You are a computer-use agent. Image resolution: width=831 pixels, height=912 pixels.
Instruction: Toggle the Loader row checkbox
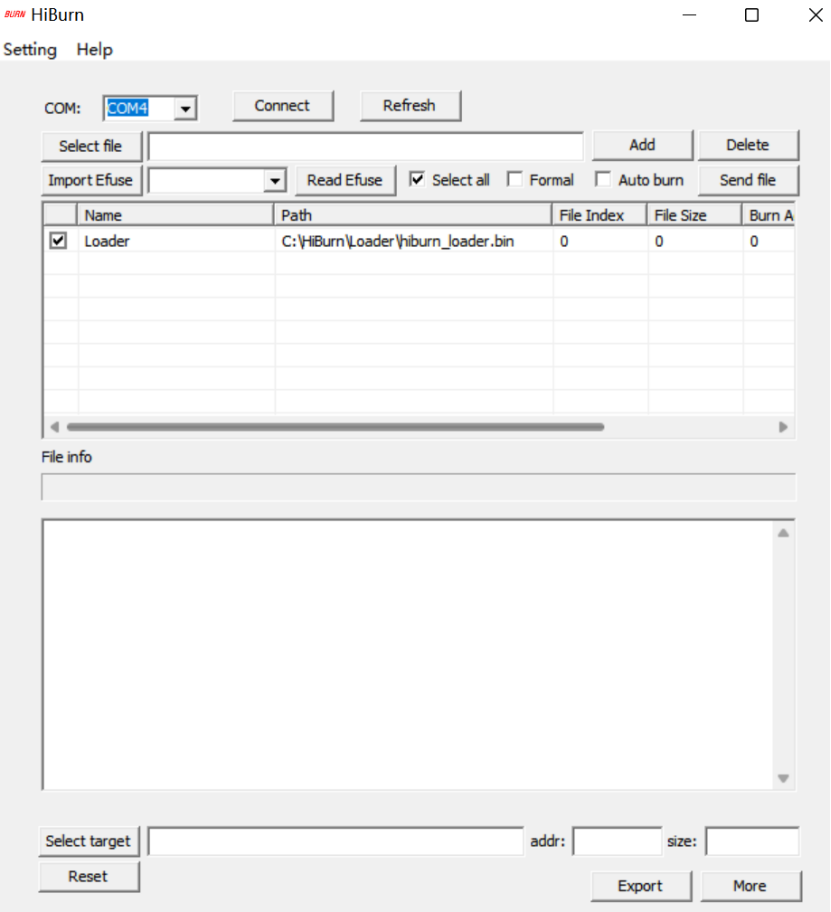click(x=58, y=240)
